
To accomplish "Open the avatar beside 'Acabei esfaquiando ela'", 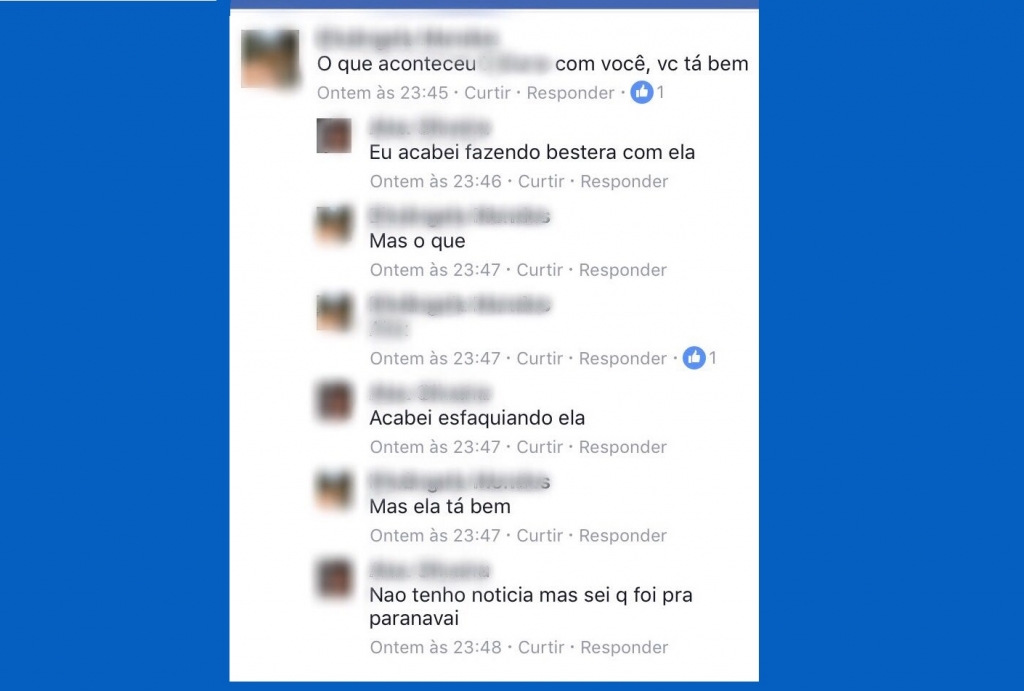I will coord(334,401).
